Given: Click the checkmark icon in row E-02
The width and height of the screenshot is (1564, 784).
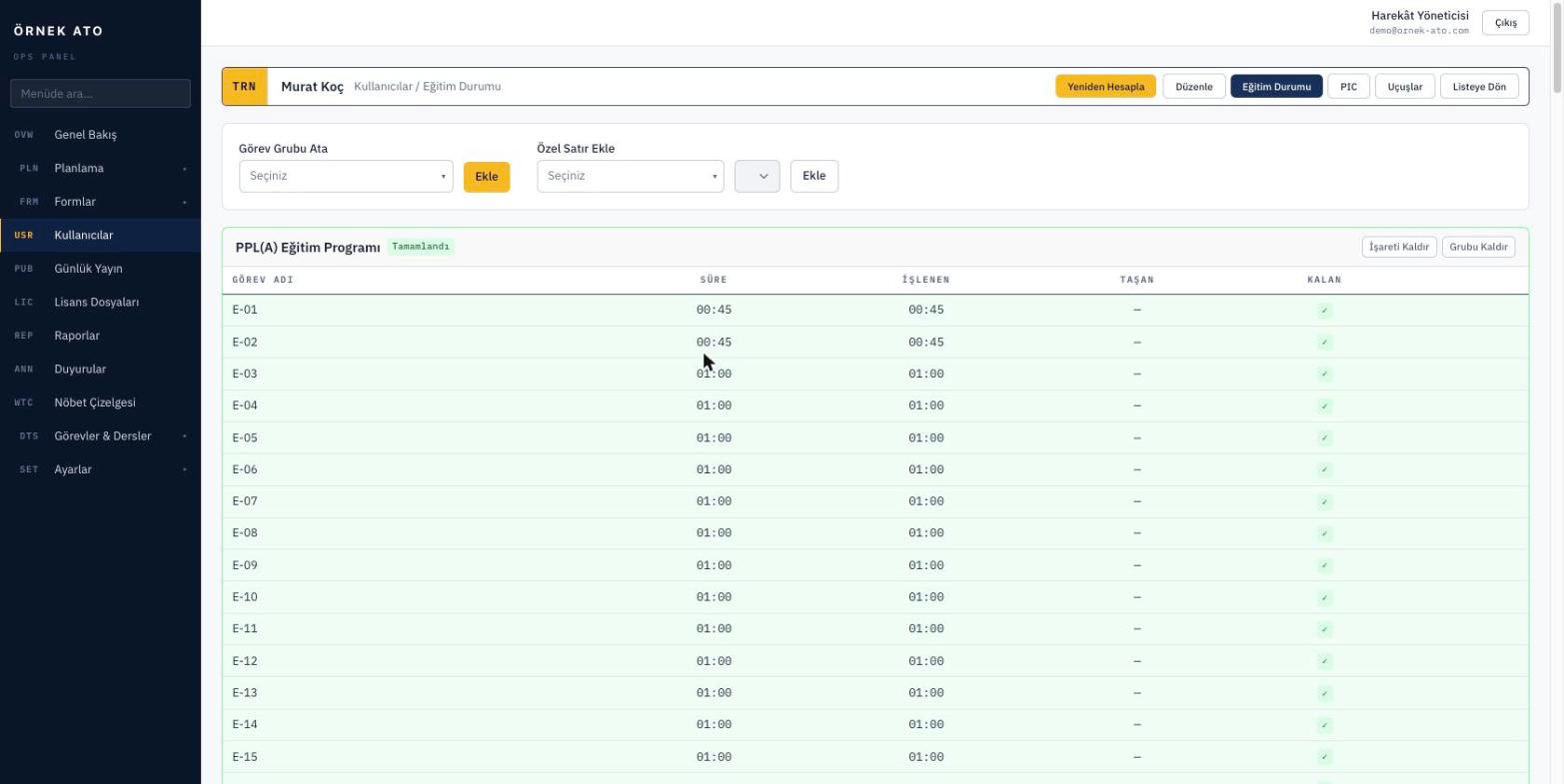Looking at the screenshot, I should [1324, 343].
